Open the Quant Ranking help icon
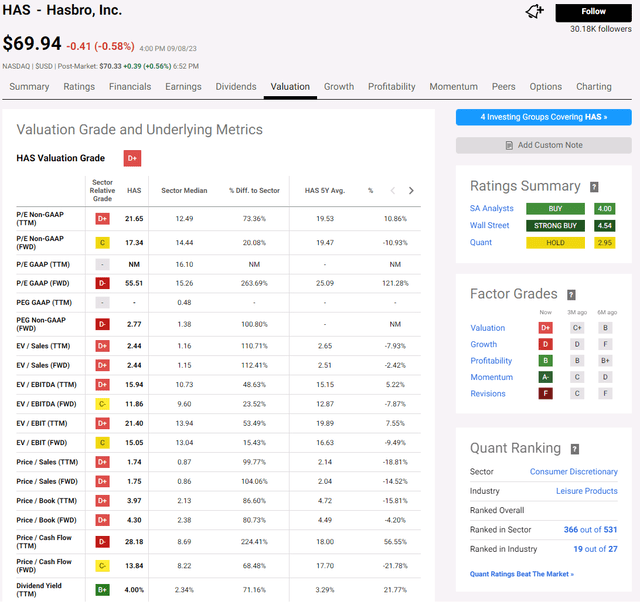The image size is (640, 611). (575, 449)
